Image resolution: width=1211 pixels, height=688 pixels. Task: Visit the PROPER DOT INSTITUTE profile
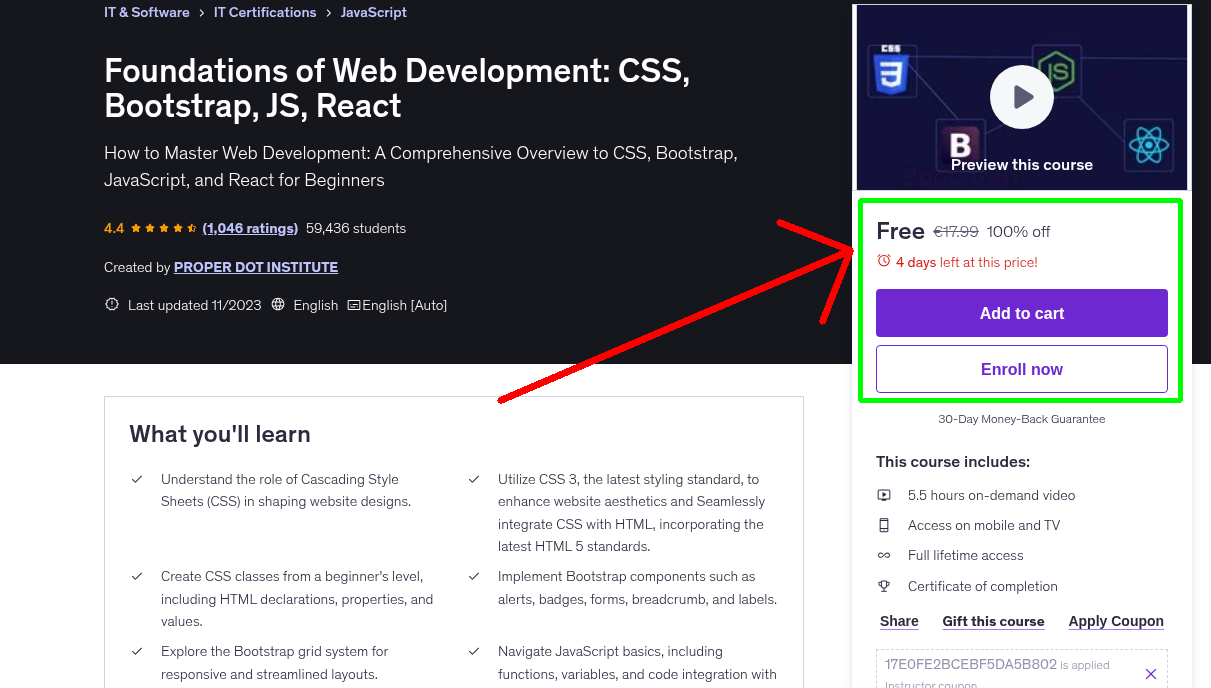256,267
